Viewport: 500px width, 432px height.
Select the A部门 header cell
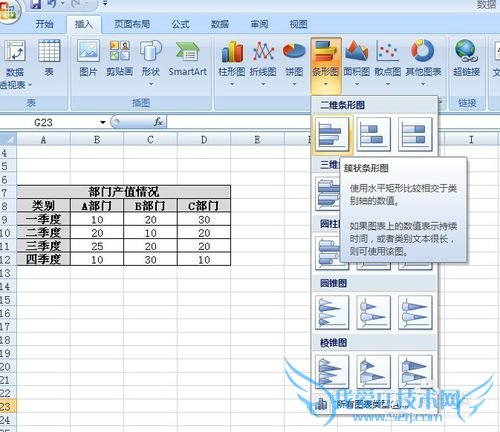tap(97, 206)
